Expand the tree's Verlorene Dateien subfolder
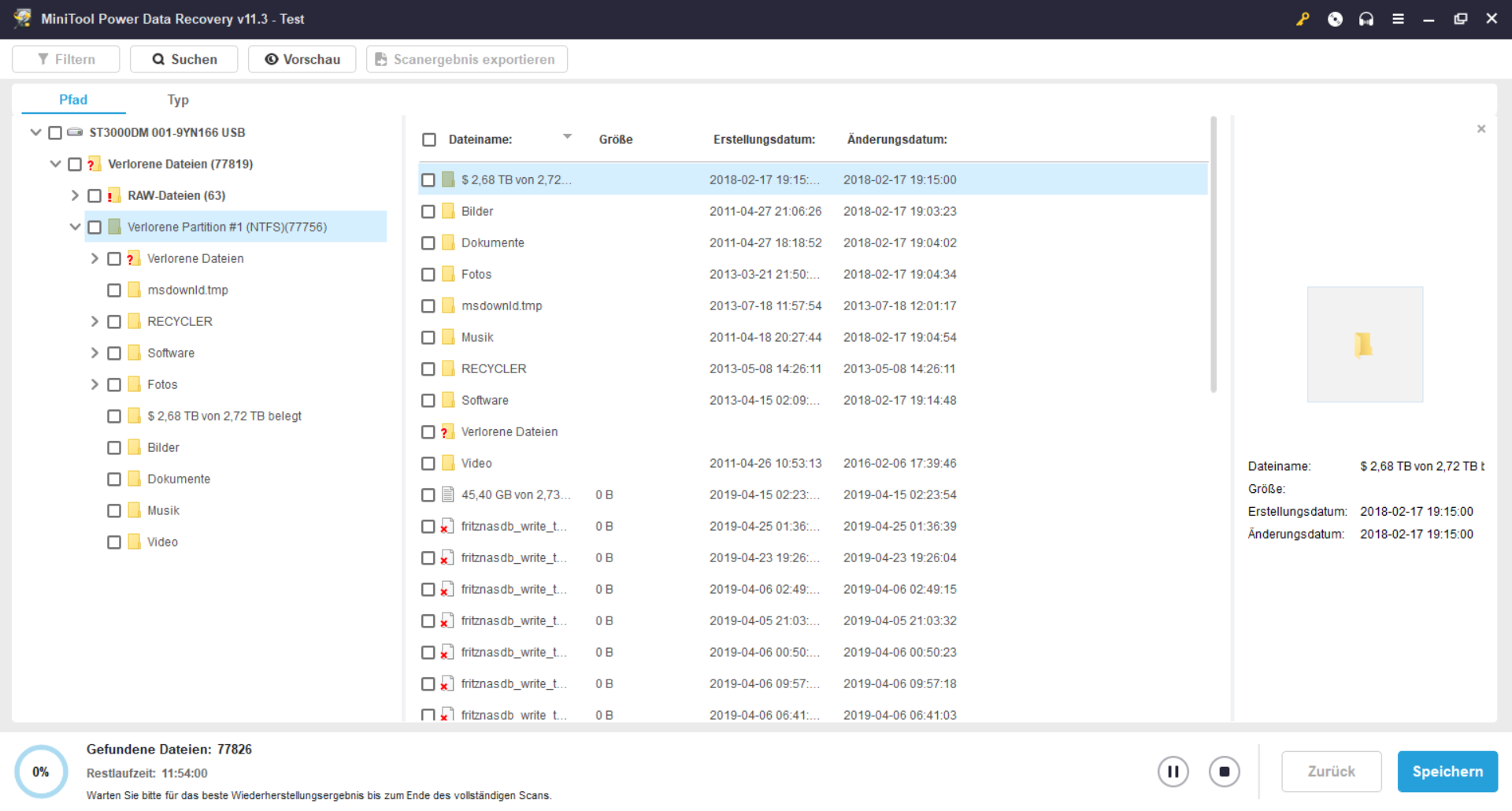The image size is (1512, 811). click(94, 258)
